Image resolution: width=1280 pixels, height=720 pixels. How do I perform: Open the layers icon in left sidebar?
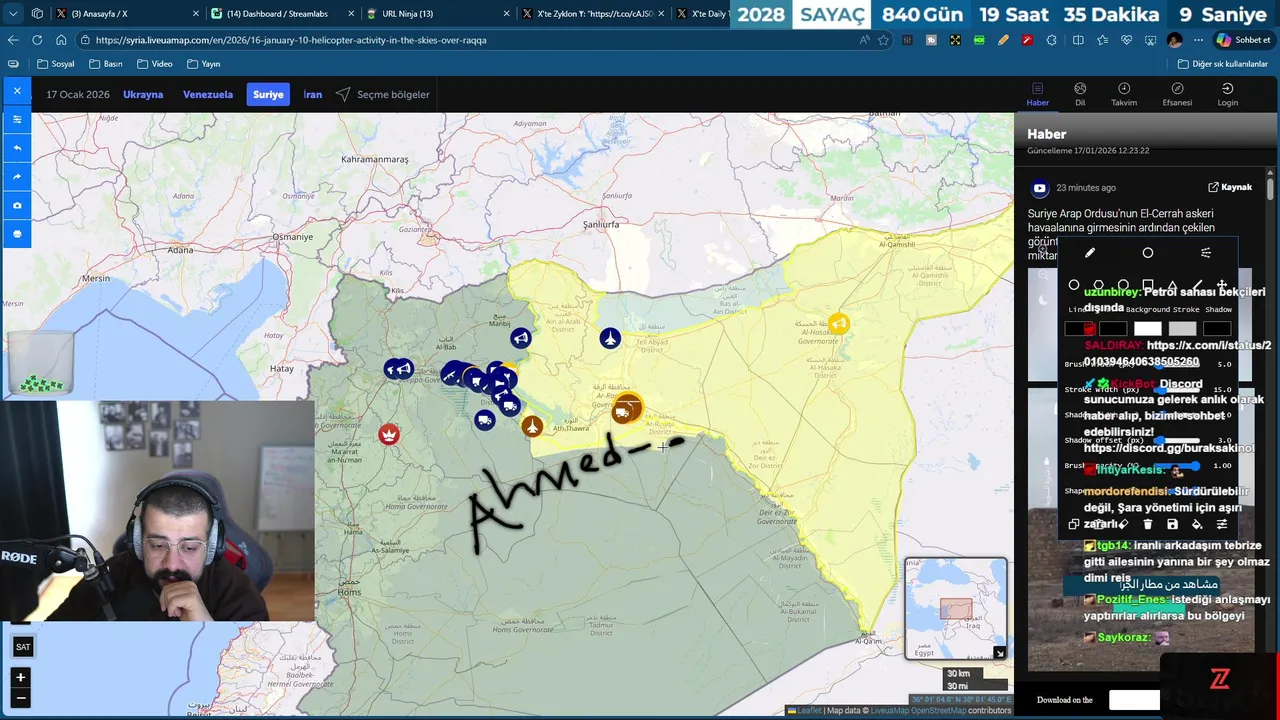point(17,119)
